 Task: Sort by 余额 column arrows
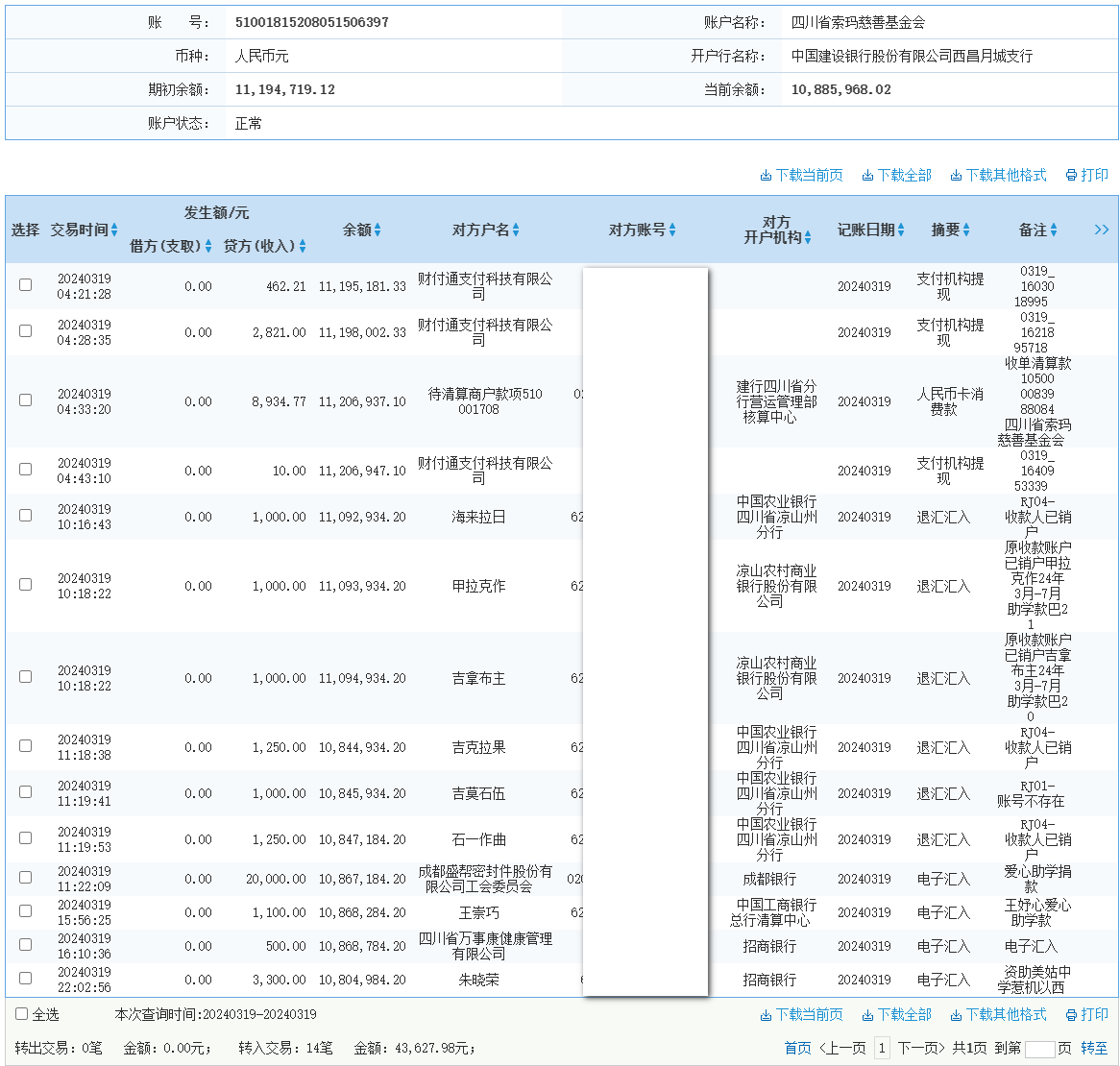377,230
